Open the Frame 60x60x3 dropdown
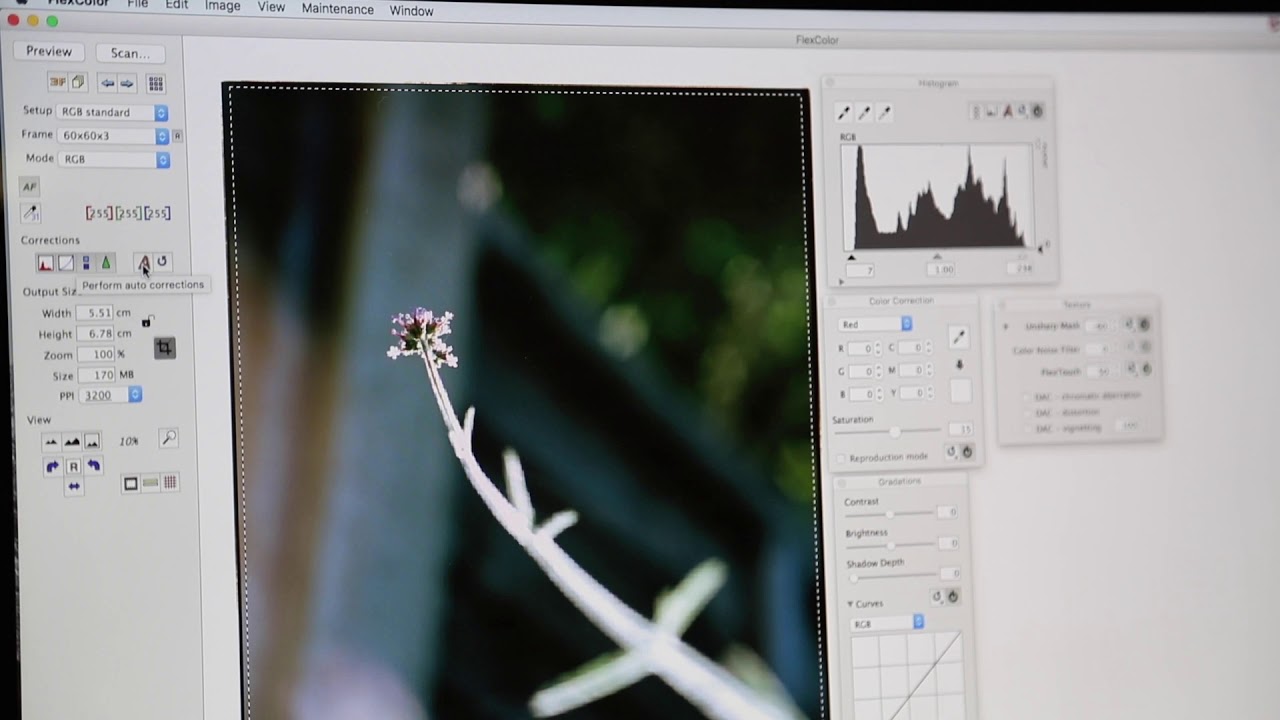This screenshot has width=1280, height=720. click(x=113, y=135)
